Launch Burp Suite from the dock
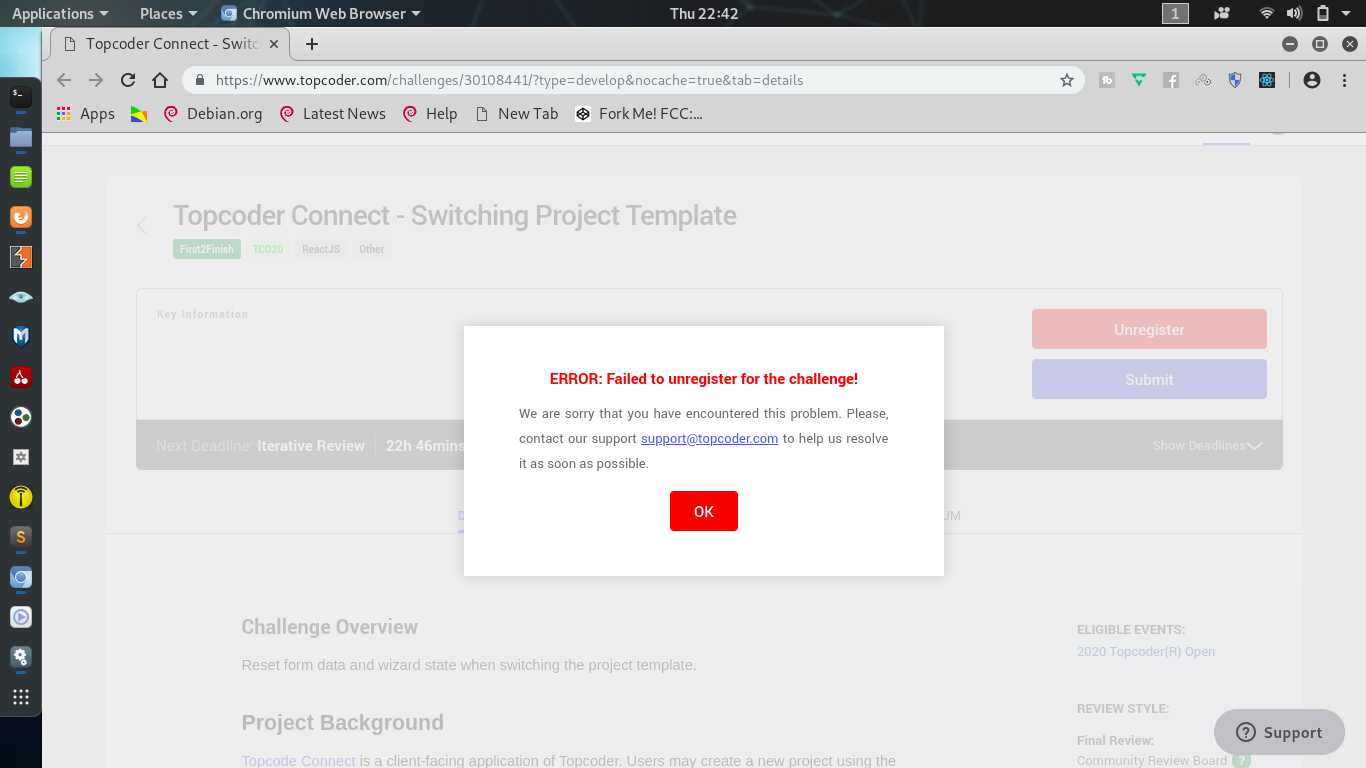Image resolution: width=1366 pixels, height=768 pixels. 21,257
